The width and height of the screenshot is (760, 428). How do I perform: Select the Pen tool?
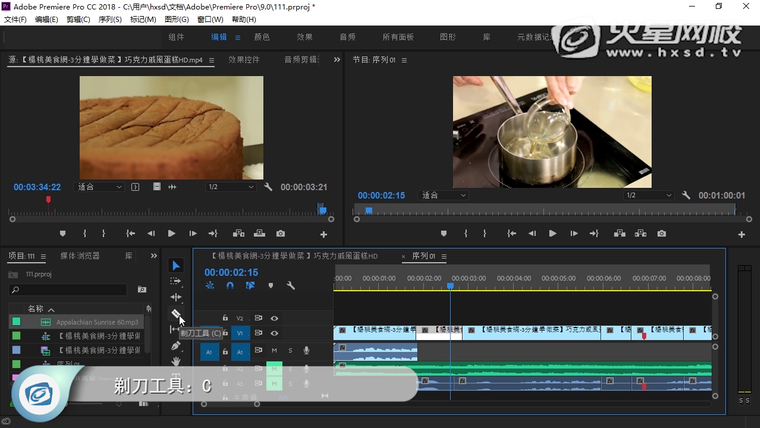pyautogui.click(x=176, y=346)
